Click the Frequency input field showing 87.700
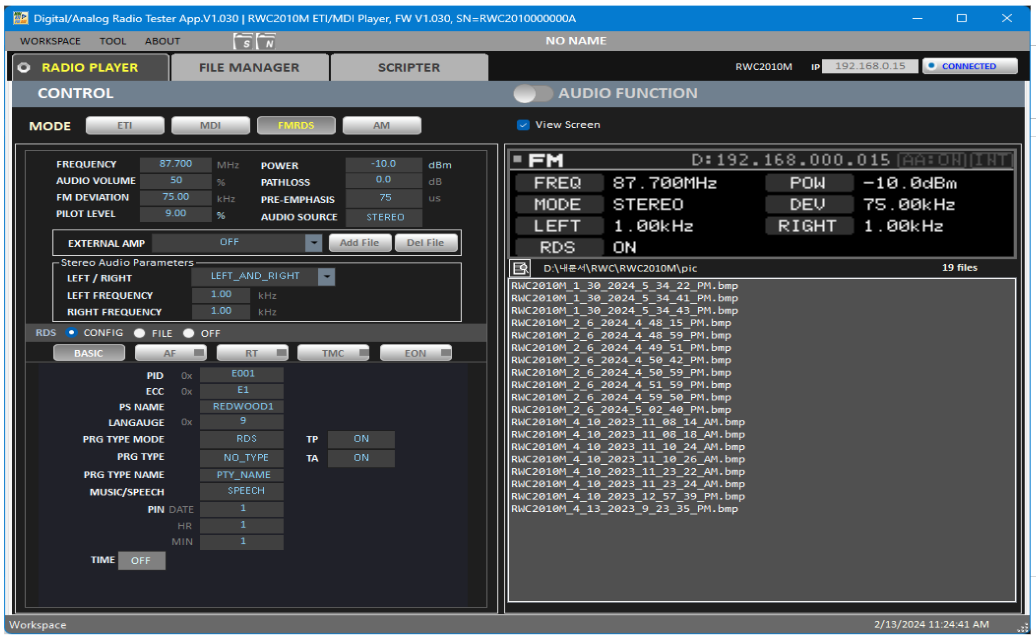1036x639 pixels. click(x=175, y=164)
